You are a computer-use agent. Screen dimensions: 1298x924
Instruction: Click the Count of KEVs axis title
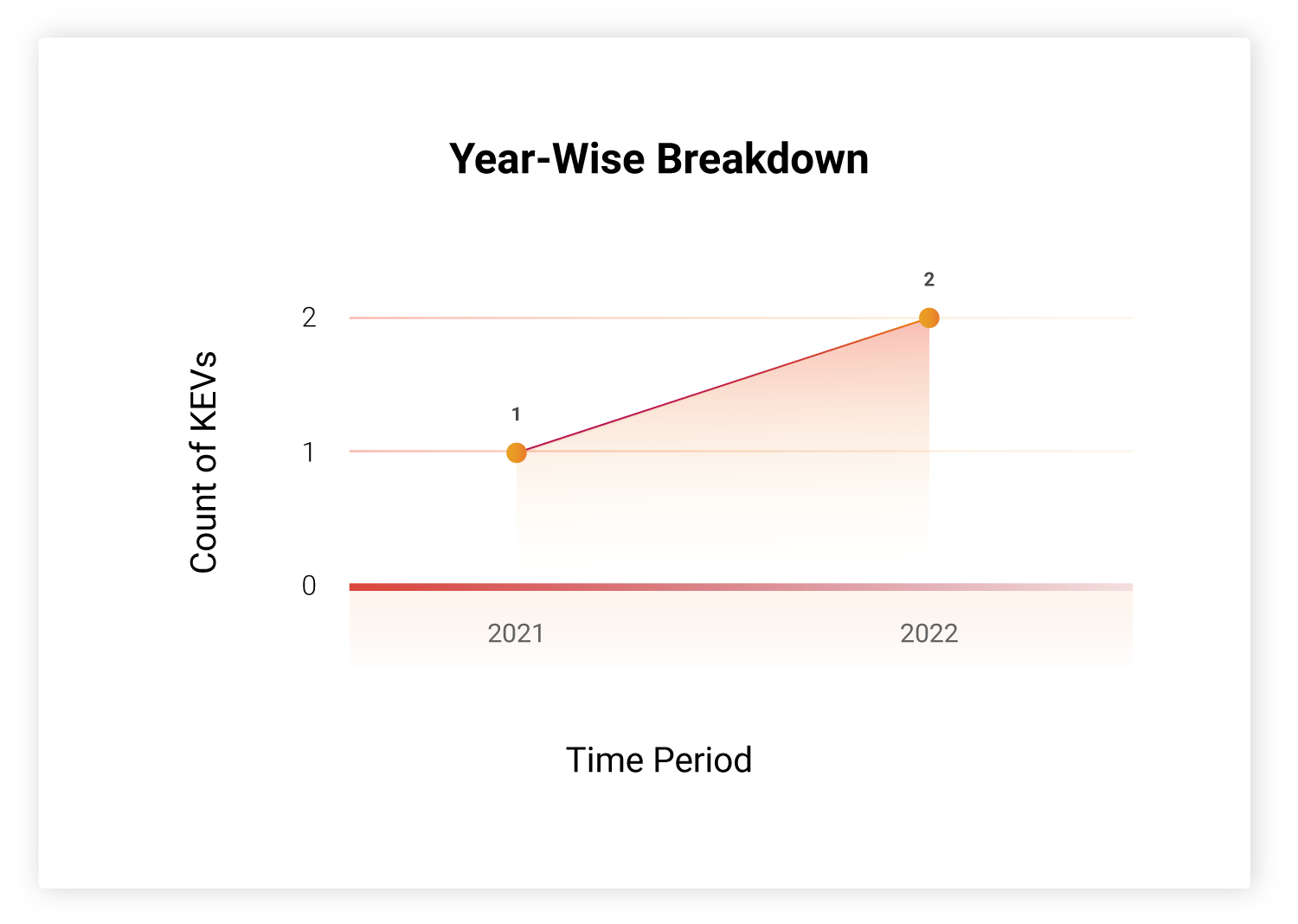pyautogui.click(x=203, y=462)
